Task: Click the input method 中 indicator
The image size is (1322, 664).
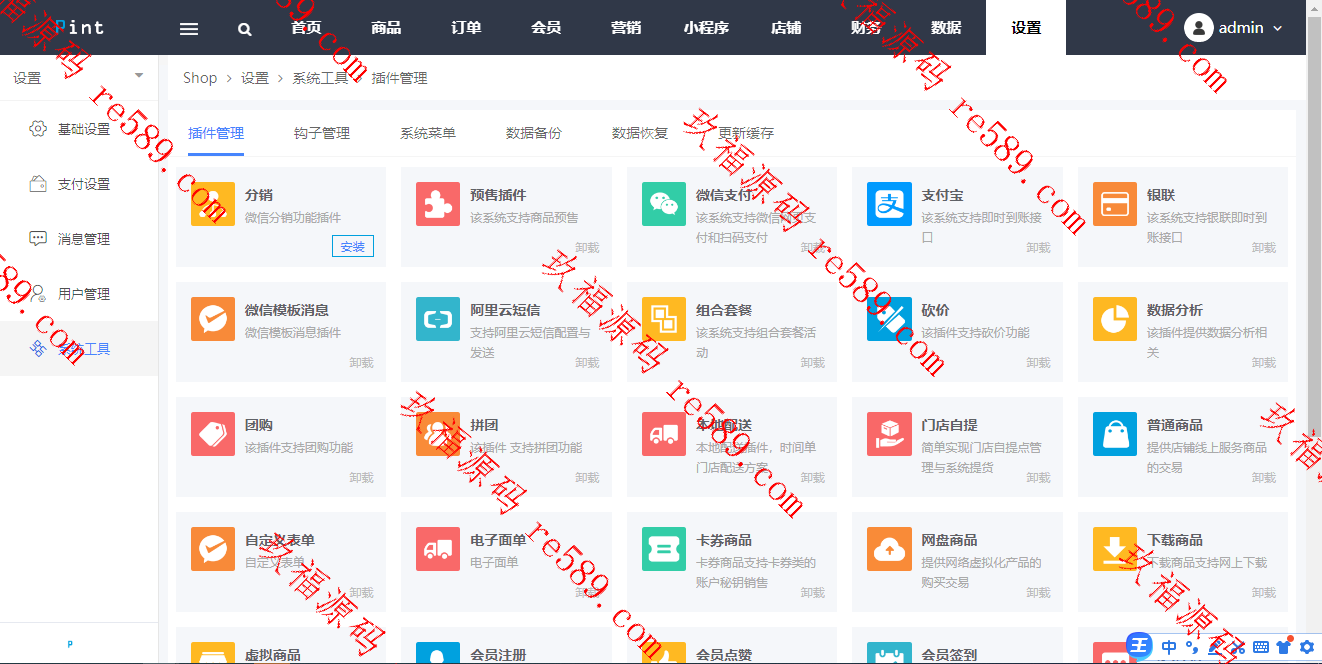Action: [1169, 647]
